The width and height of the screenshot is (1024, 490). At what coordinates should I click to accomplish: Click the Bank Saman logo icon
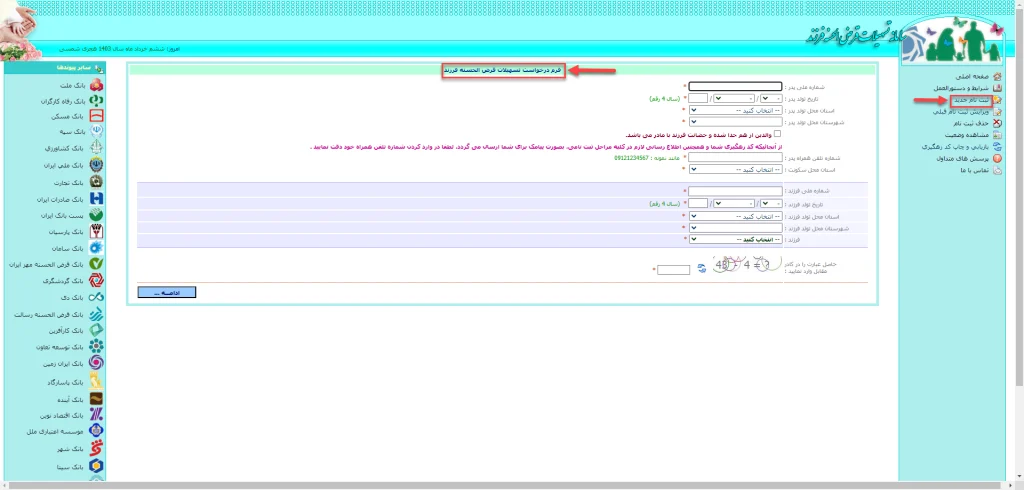click(96, 248)
